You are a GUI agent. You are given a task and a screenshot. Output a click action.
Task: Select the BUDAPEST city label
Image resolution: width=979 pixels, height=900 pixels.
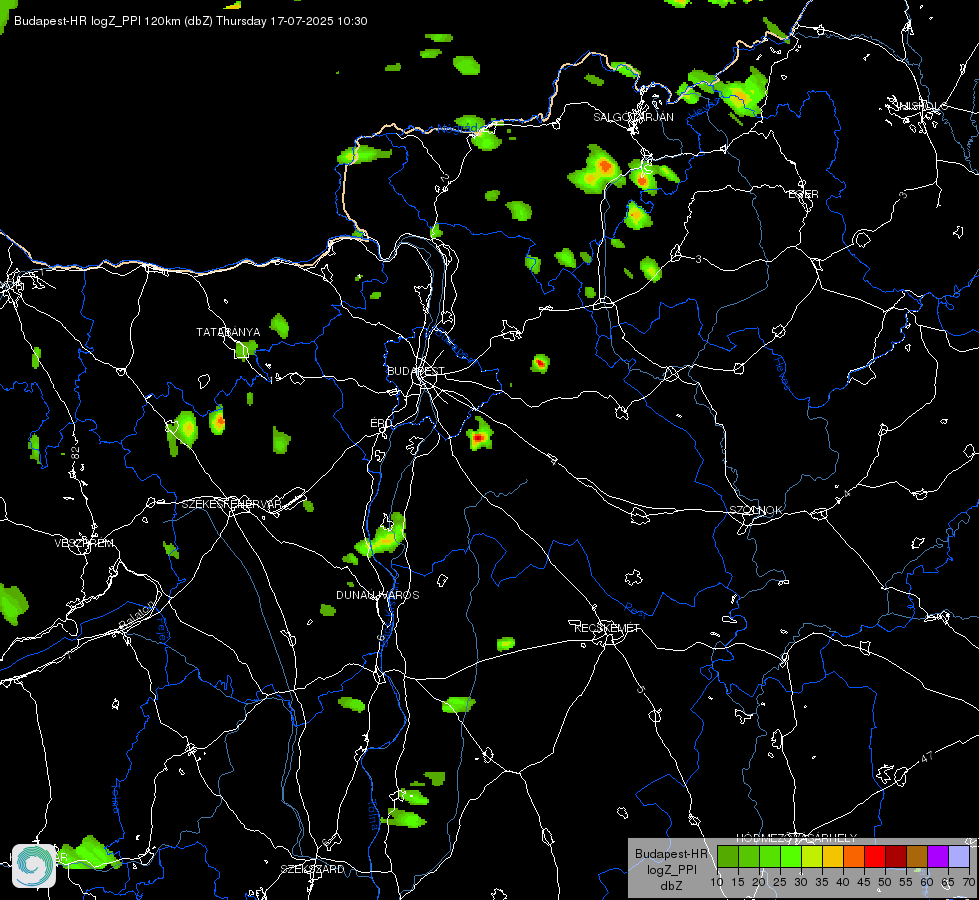[416, 371]
